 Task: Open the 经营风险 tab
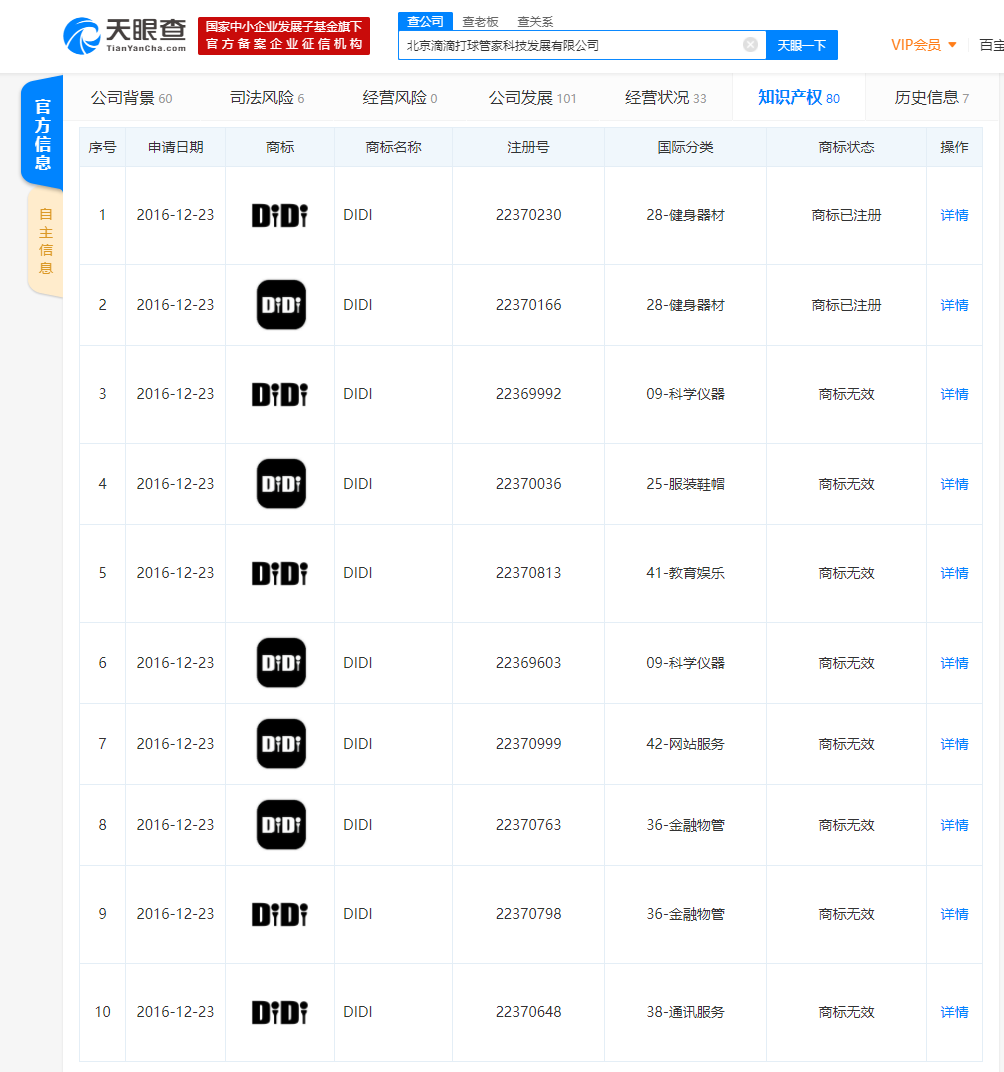[400, 98]
